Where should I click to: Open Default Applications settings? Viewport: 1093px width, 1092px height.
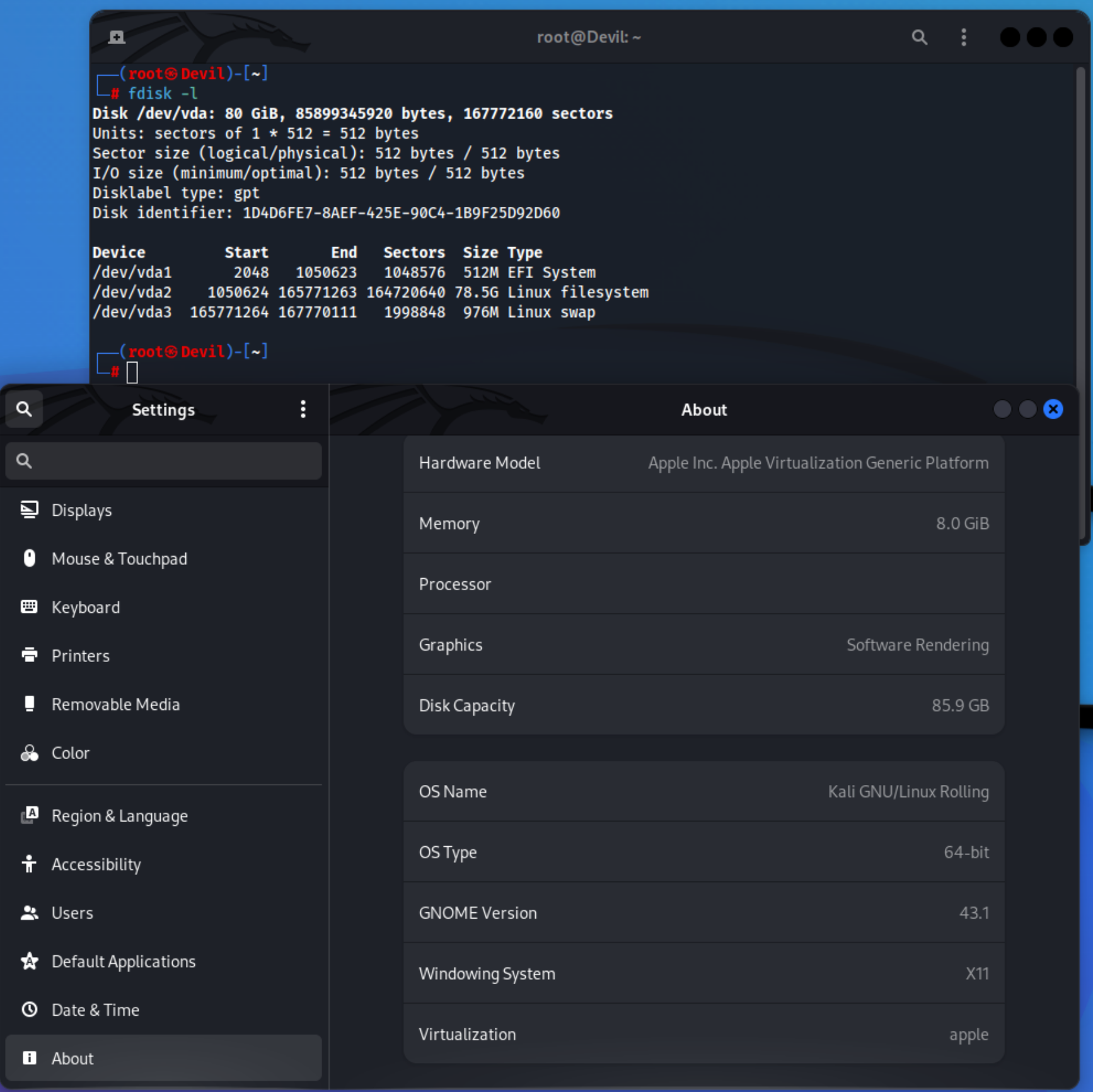click(x=123, y=961)
